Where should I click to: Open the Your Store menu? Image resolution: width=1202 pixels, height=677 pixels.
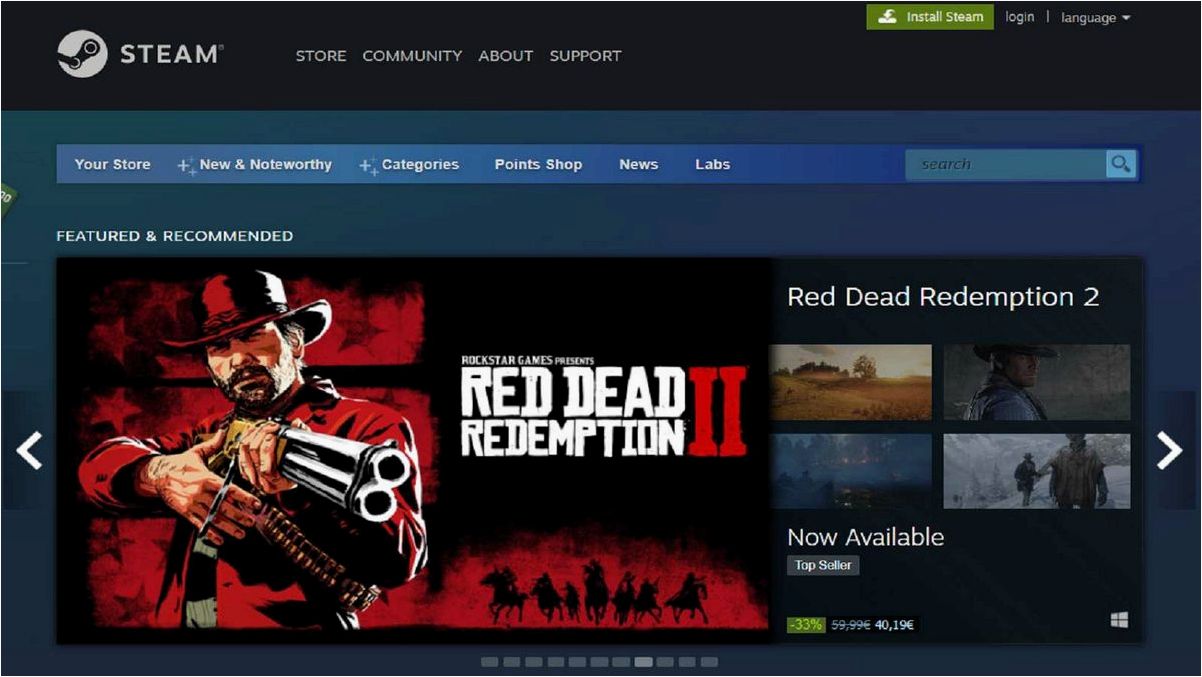coord(113,164)
